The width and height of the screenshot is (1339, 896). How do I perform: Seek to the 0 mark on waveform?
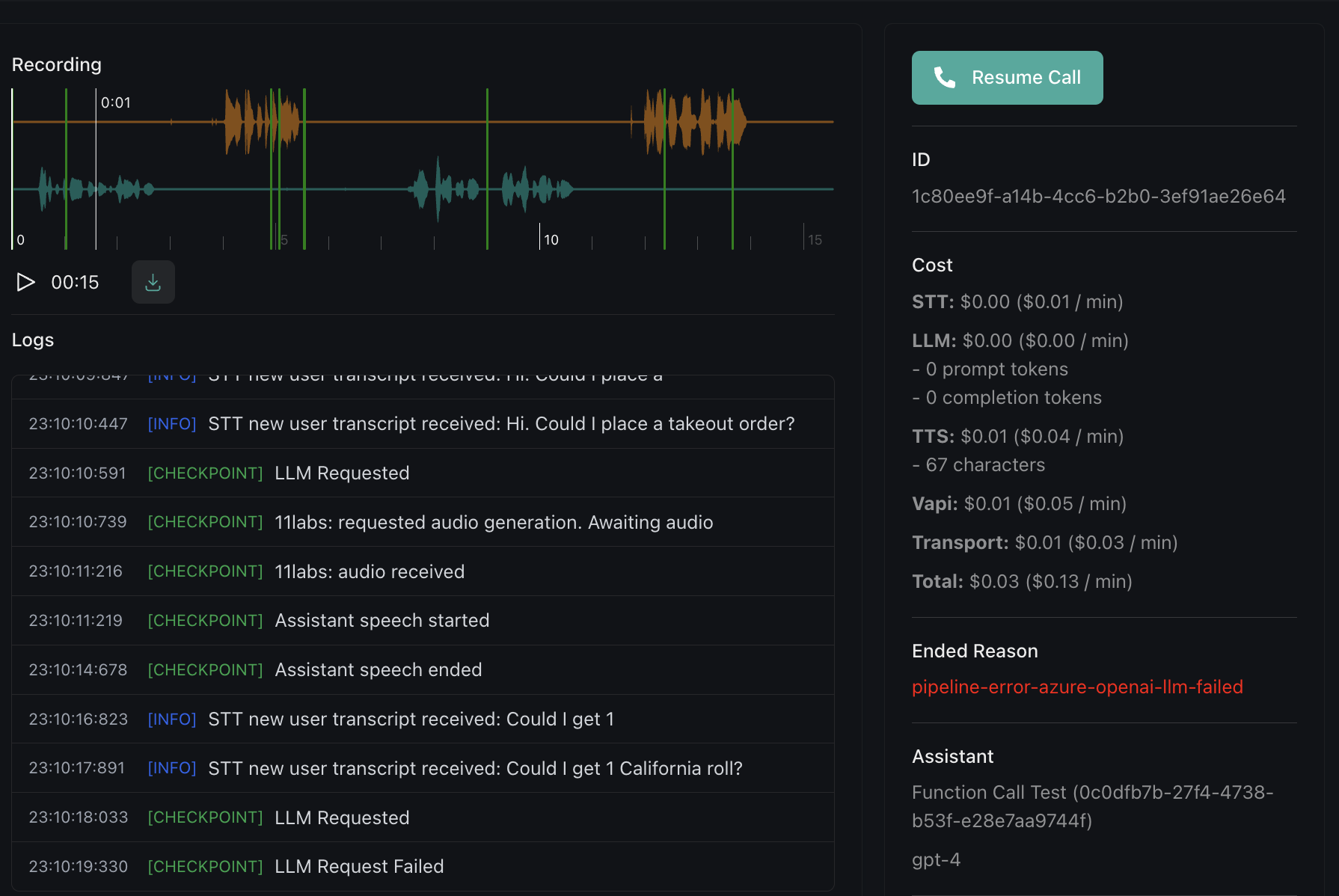coord(20,239)
